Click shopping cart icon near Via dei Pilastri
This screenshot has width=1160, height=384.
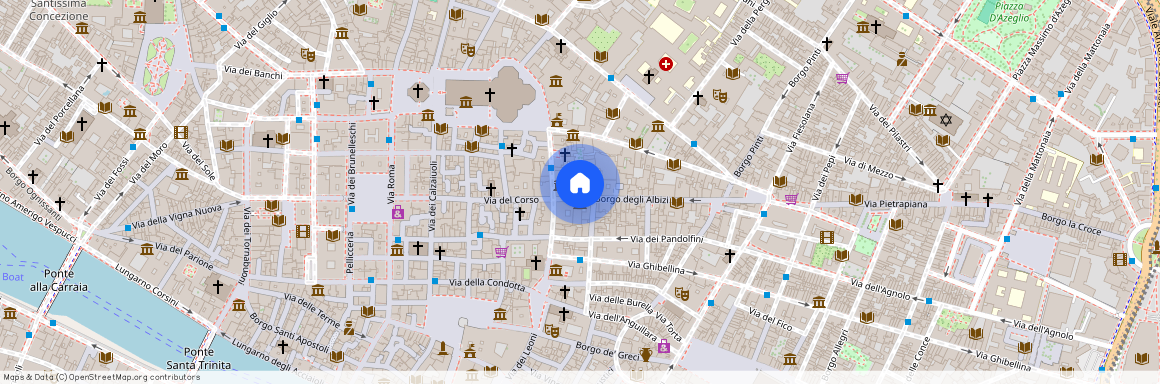pyautogui.click(x=842, y=78)
